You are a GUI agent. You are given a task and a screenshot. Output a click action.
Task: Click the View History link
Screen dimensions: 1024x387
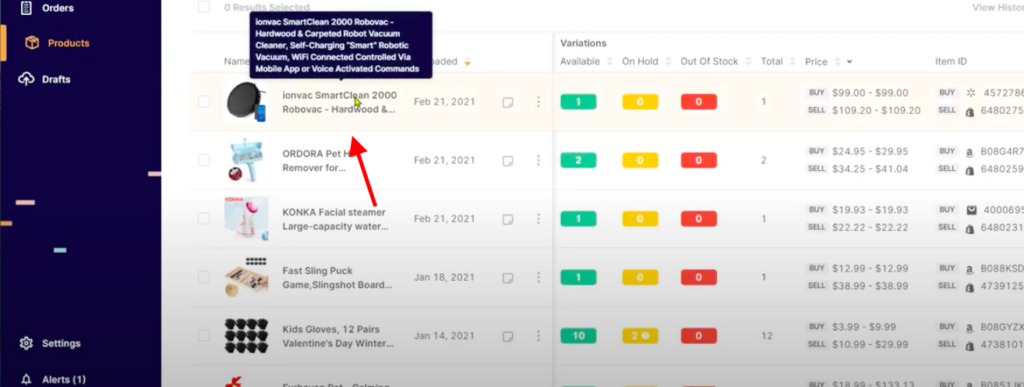(x=998, y=7)
